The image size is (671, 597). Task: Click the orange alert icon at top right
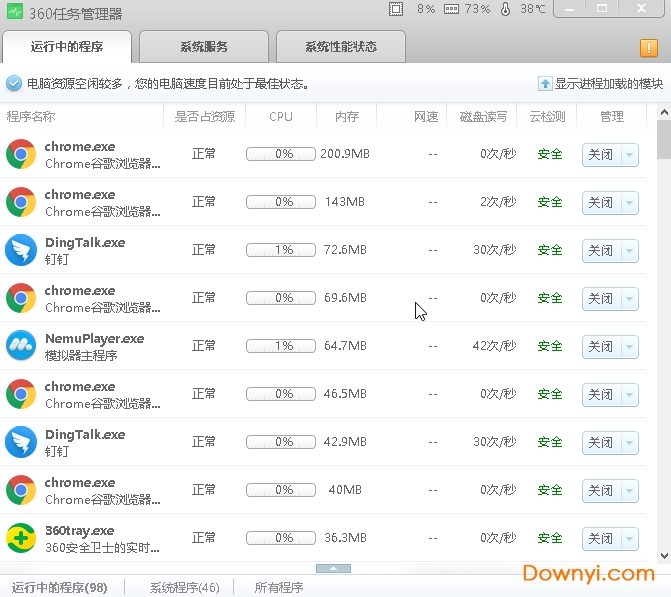[648, 48]
